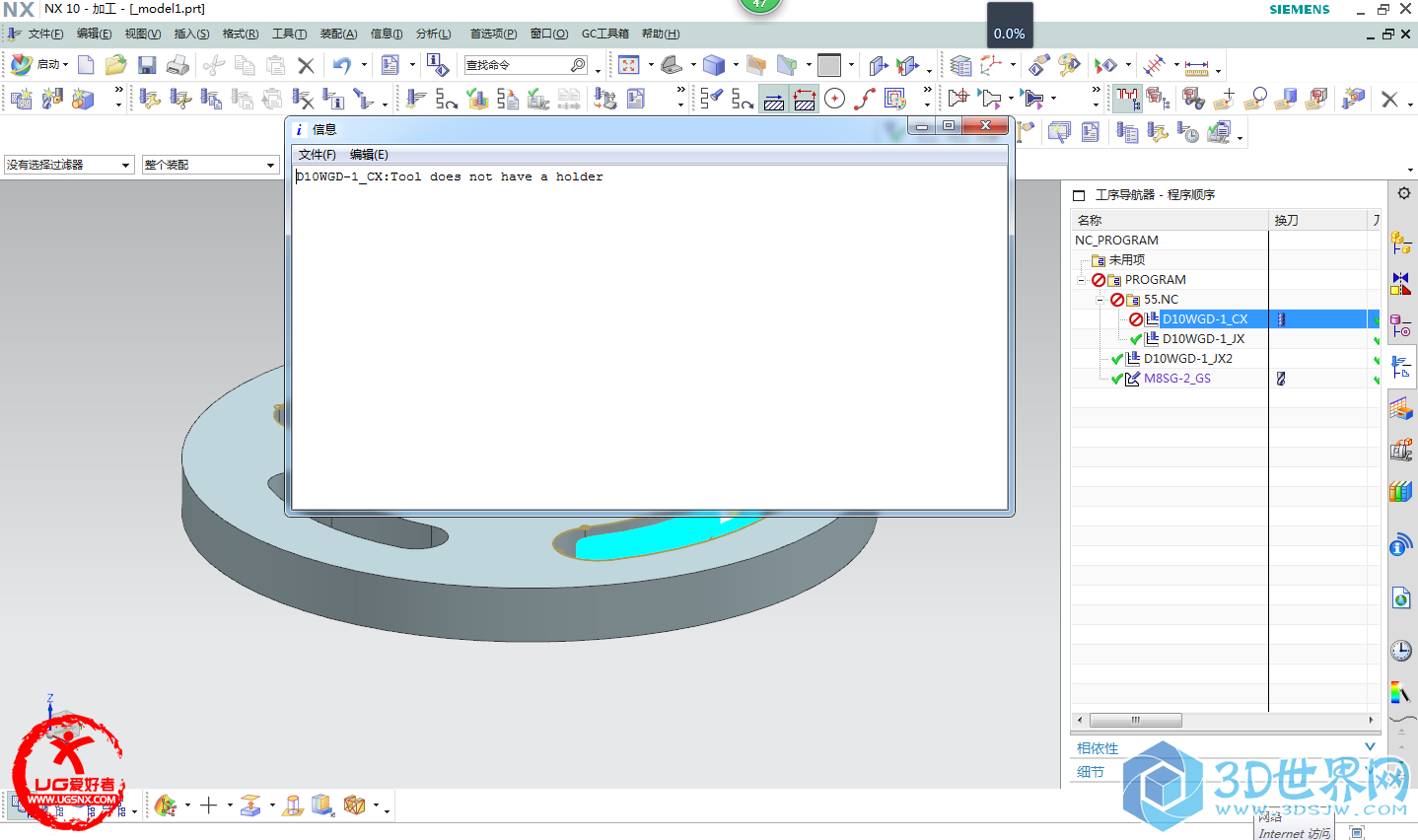Open the 文件(F) menu in main menu bar
Viewport: 1418px width, 840px height.
click(x=45, y=34)
